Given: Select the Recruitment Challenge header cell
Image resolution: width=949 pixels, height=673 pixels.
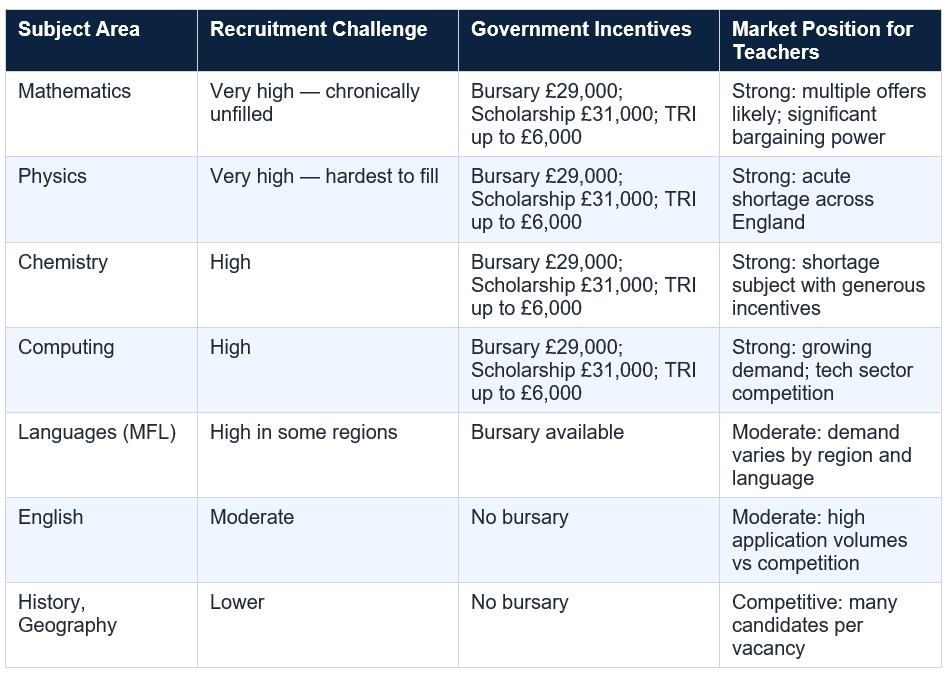Looking at the screenshot, I should point(328,41).
